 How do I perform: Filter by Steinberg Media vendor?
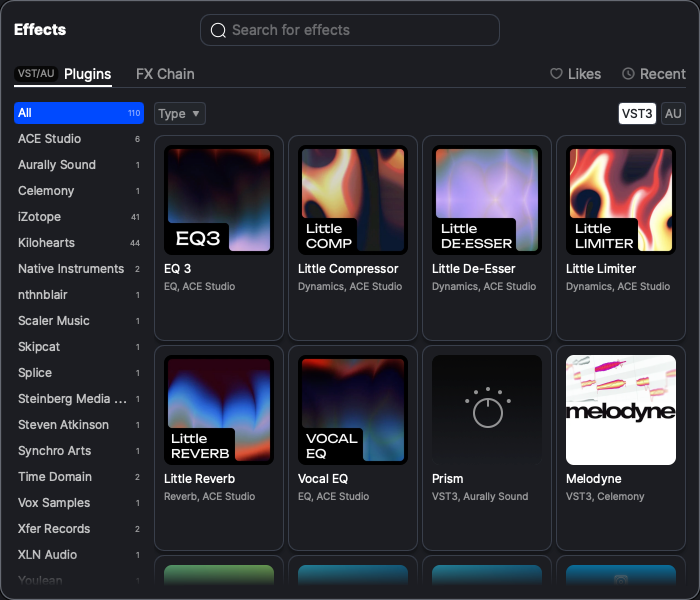coord(79,399)
